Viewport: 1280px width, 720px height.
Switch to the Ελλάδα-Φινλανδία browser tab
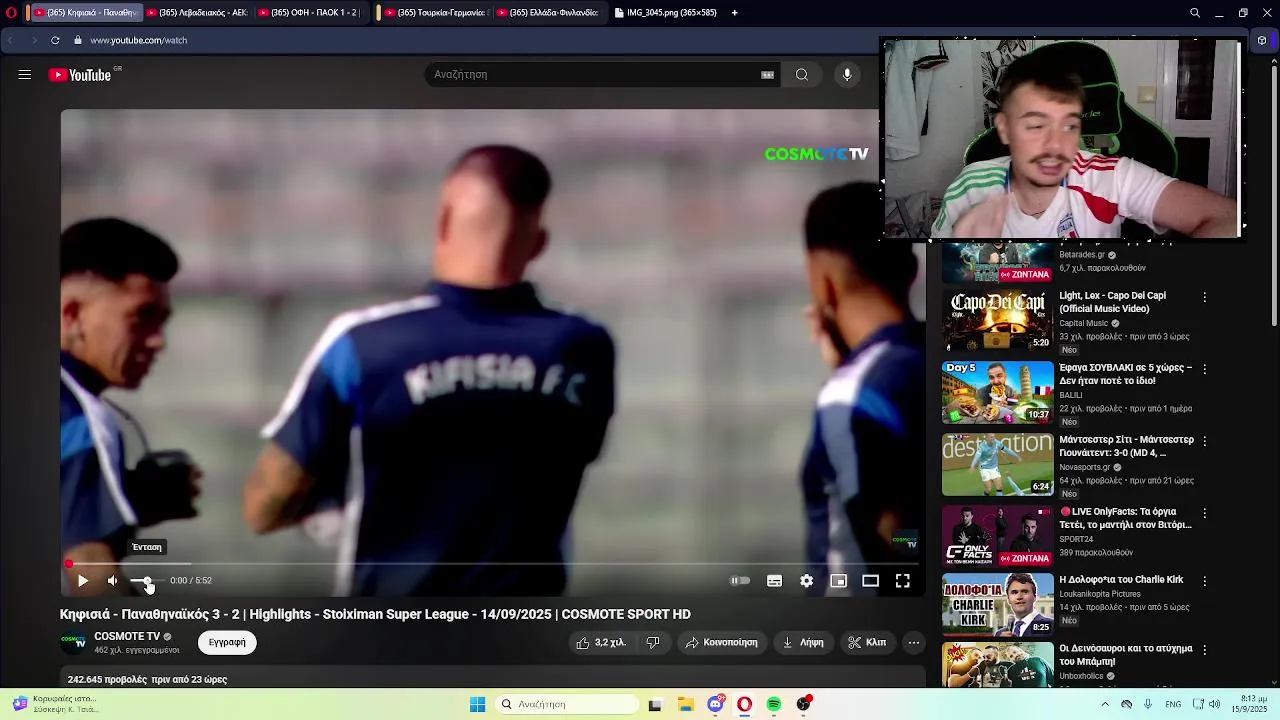[550, 13]
